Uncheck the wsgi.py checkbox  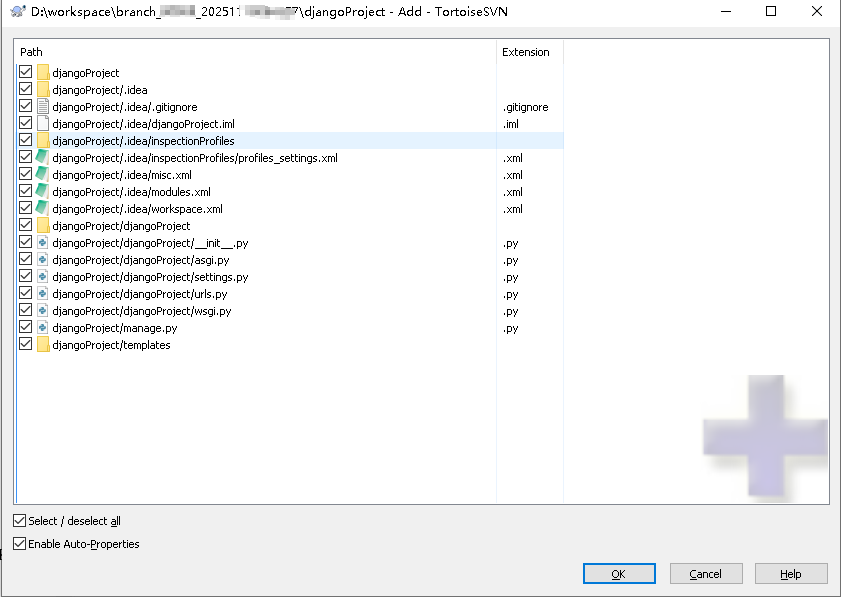(x=26, y=310)
